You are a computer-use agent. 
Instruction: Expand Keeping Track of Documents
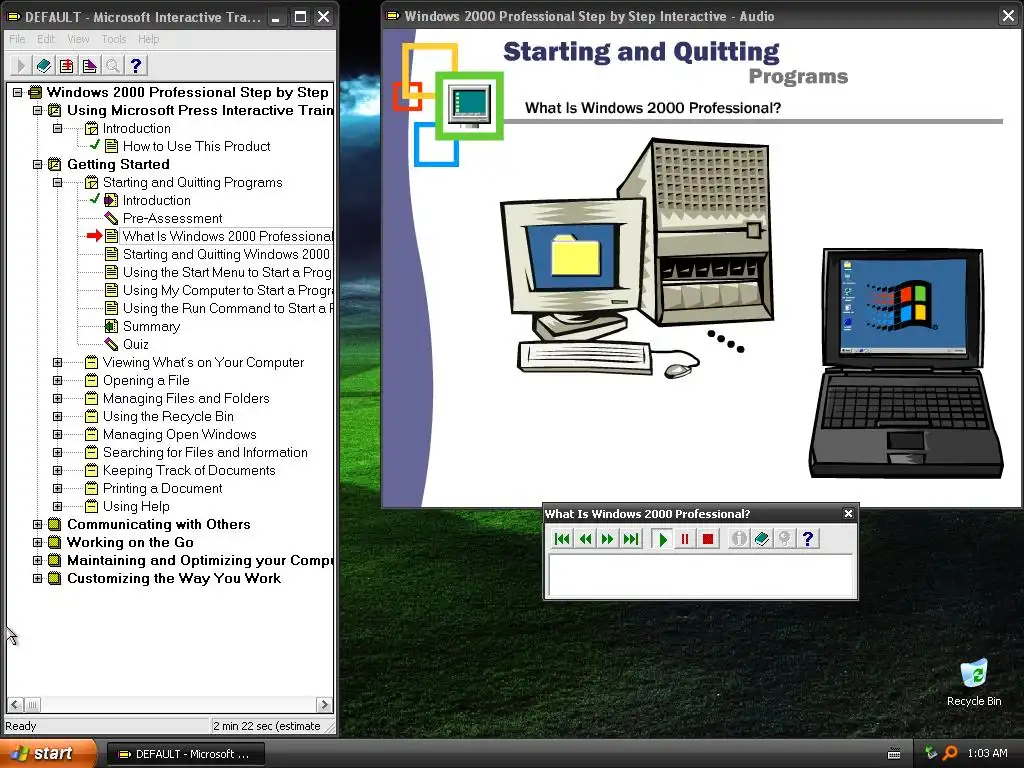point(57,470)
